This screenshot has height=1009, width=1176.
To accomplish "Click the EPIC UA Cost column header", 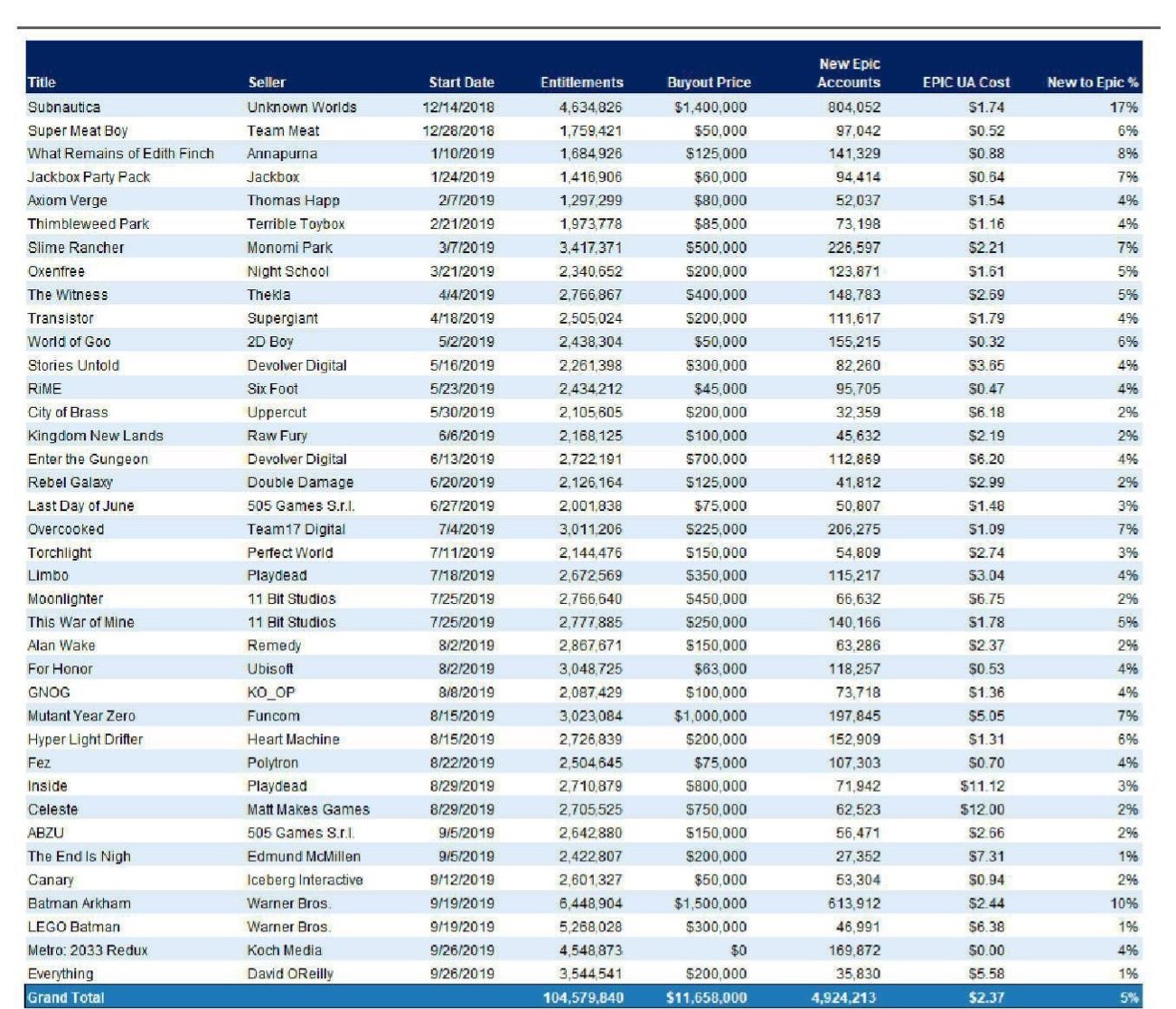I will pyautogui.click(x=966, y=82).
